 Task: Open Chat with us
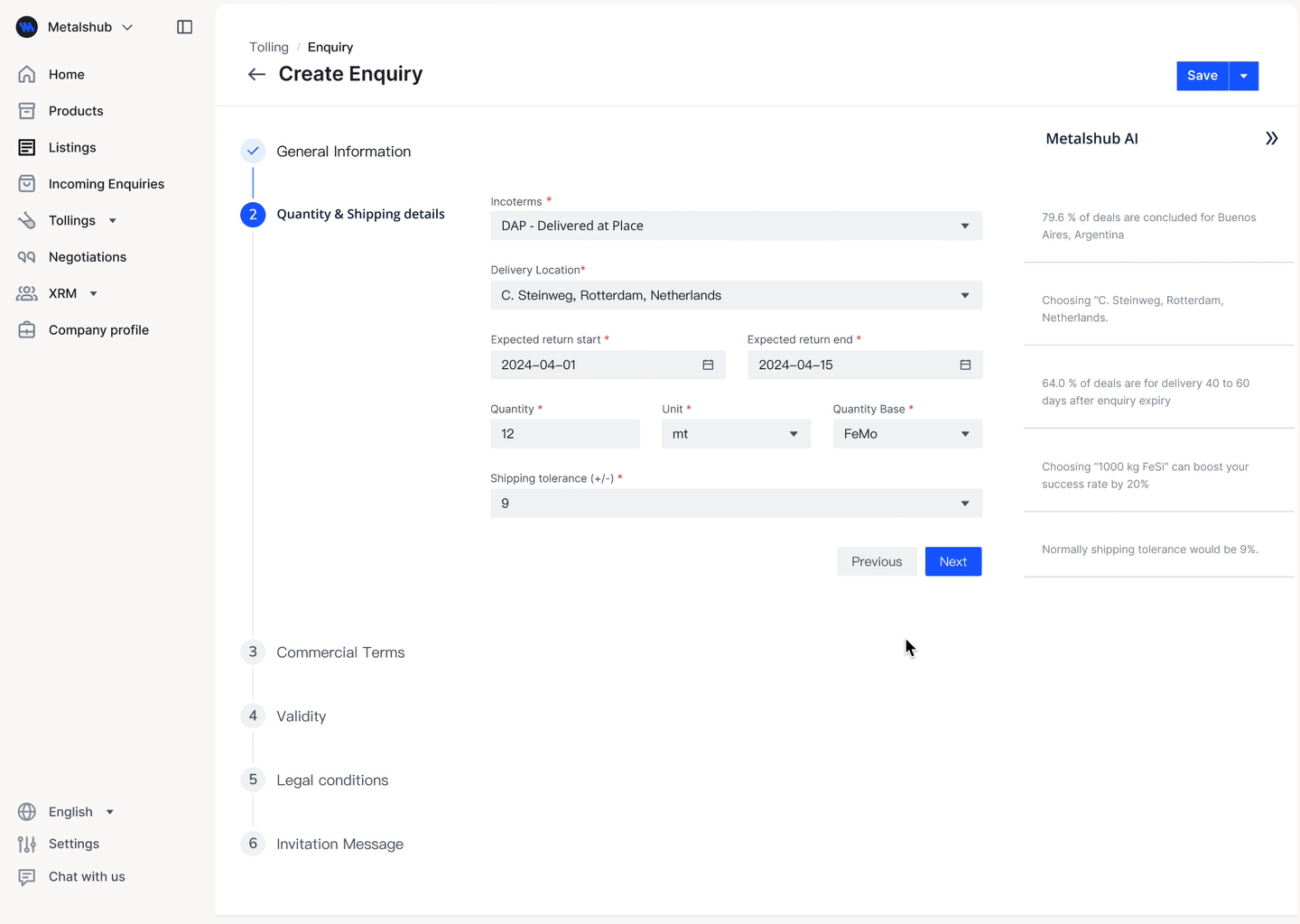(86, 876)
